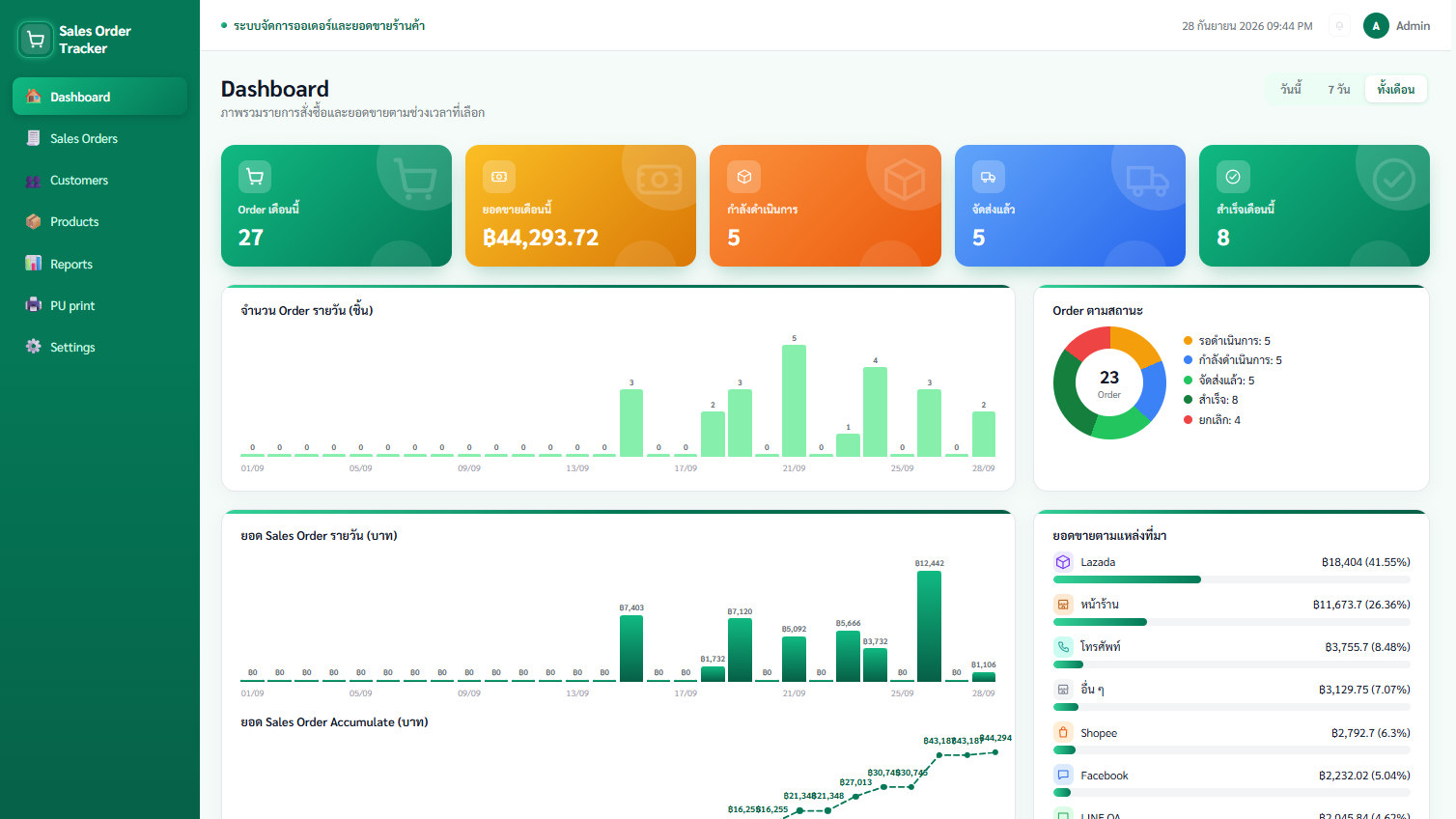
Task: Click the Facebook chat icon
Action: (x=1063, y=776)
